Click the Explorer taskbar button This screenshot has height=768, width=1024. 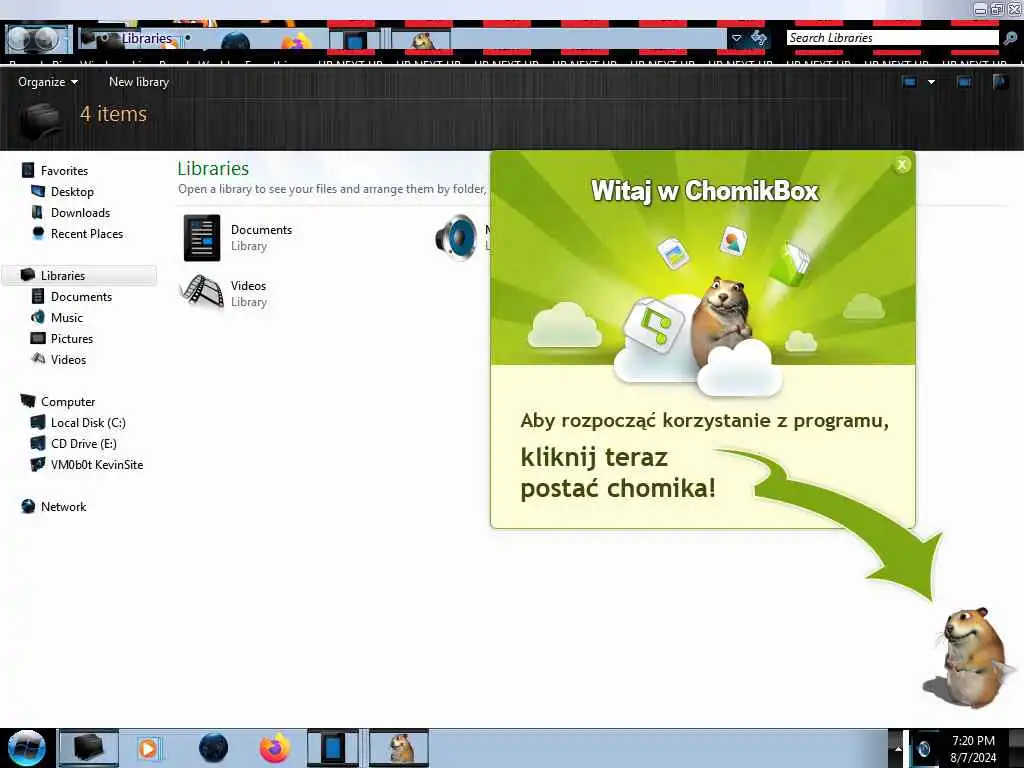[x=89, y=748]
